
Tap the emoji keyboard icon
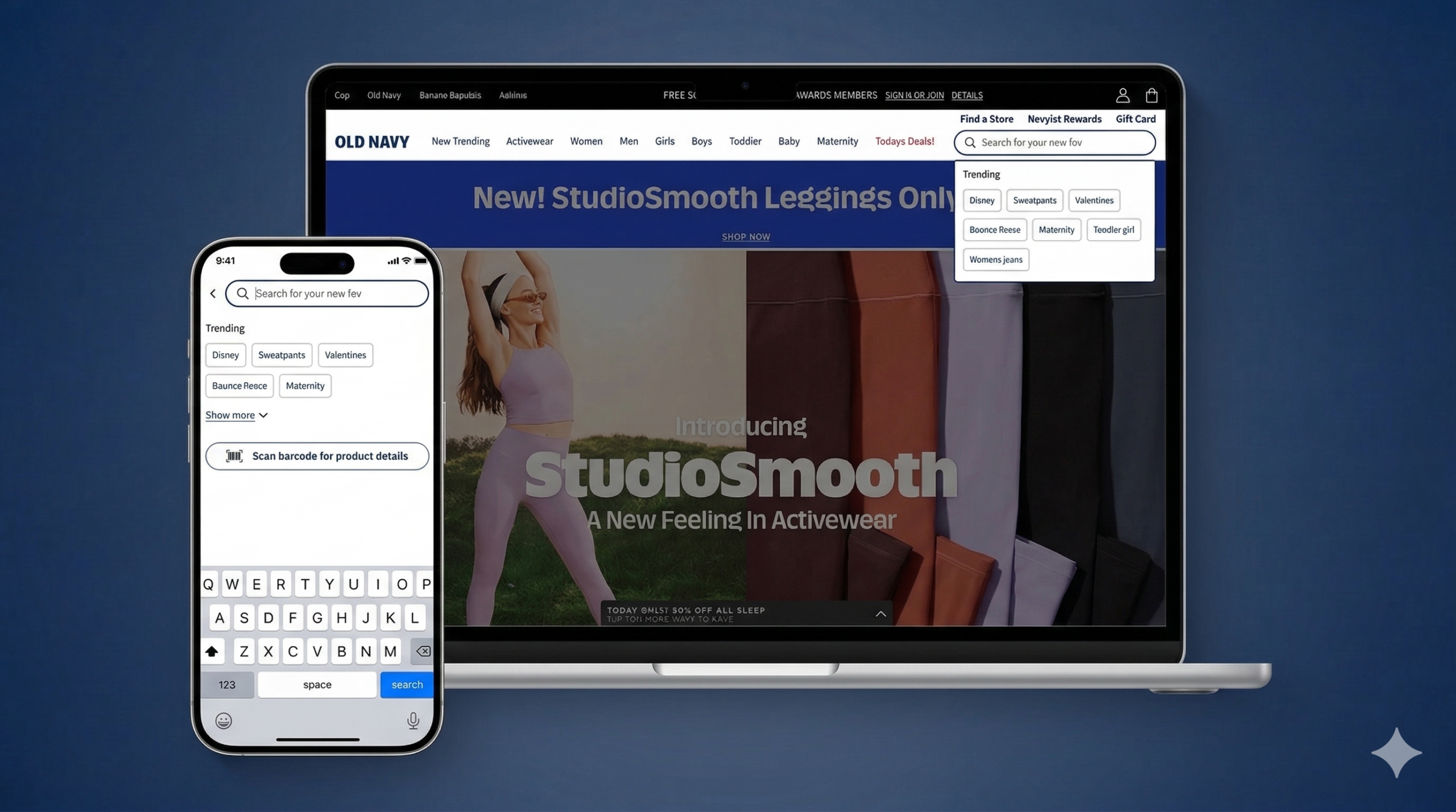tap(224, 720)
